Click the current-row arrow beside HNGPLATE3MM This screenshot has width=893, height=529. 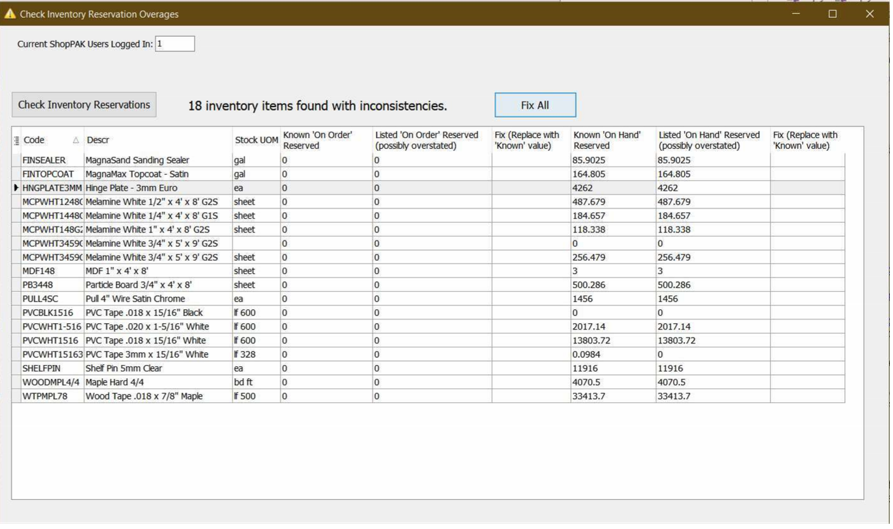(x=16, y=188)
